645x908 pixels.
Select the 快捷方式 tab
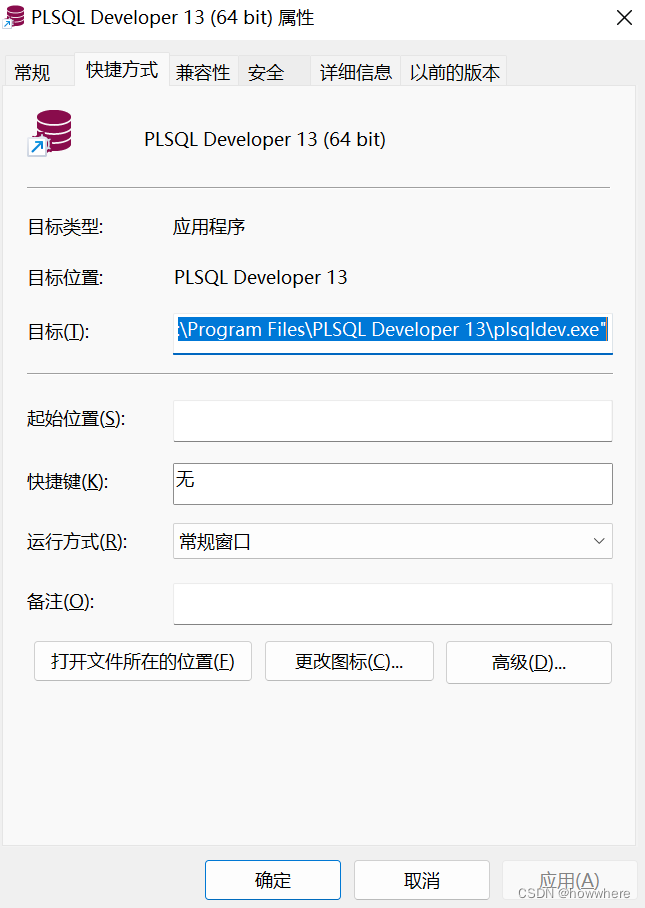click(122, 69)
